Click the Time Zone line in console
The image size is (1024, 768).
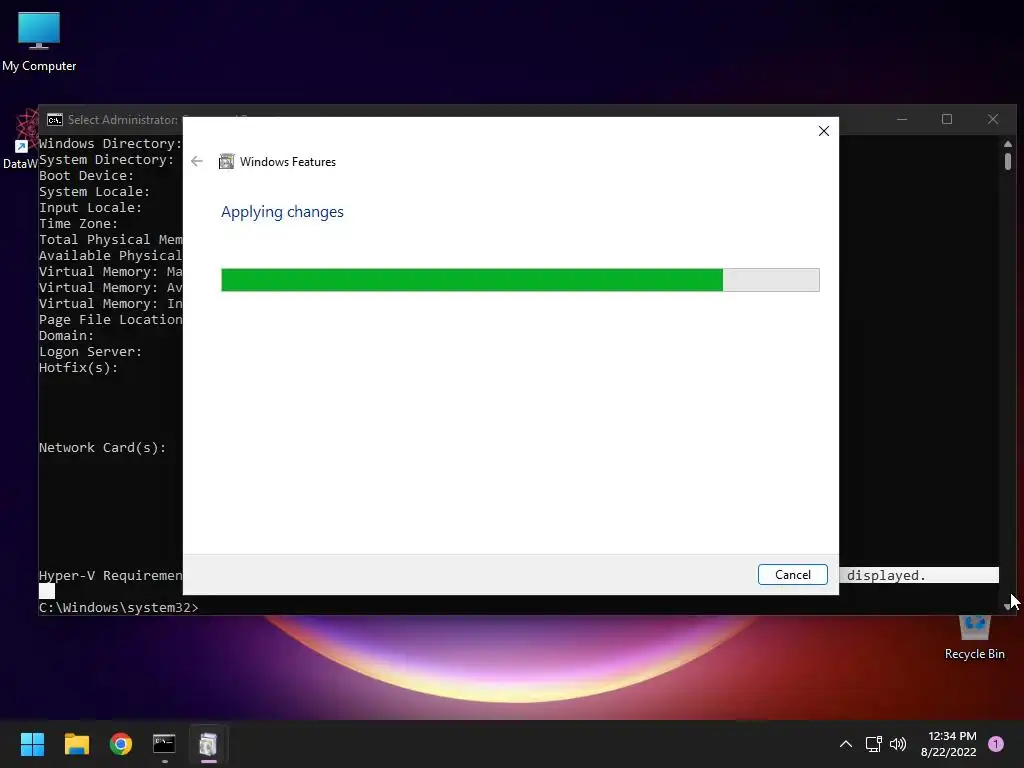(x=78, y=224)
